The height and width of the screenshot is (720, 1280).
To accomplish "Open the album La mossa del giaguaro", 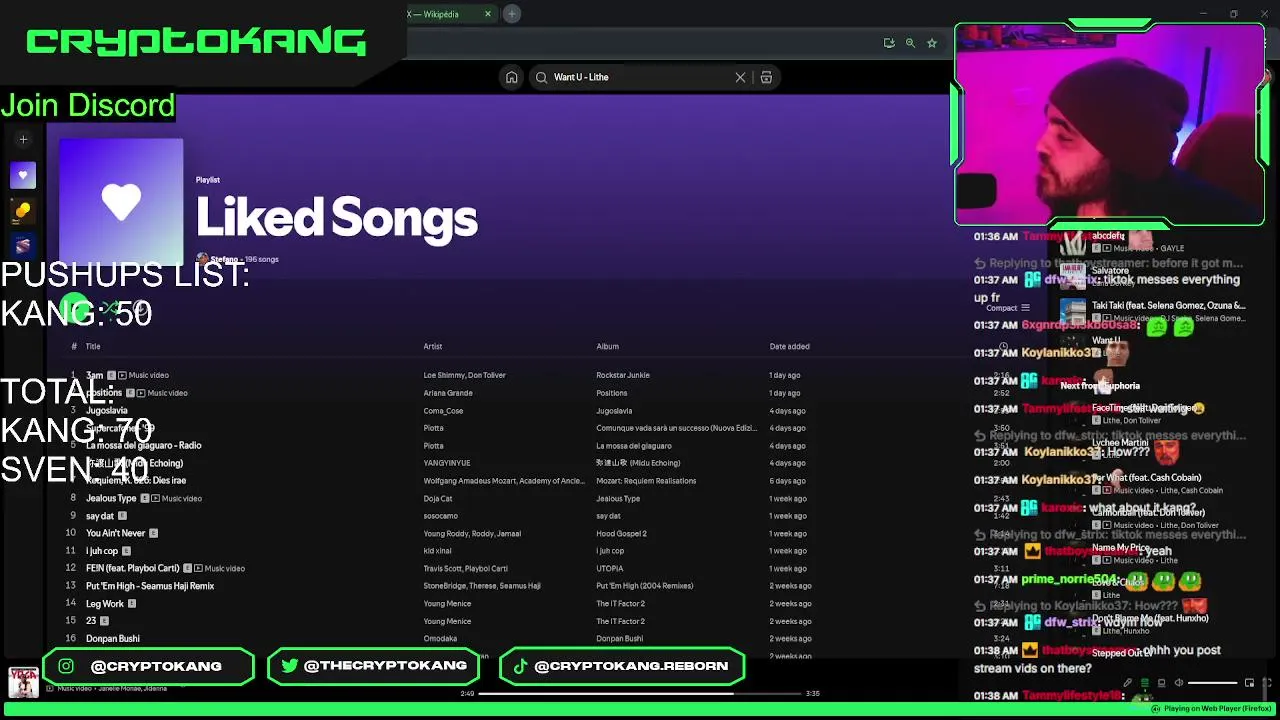I will pyautogui.click(x=634, y=445).
